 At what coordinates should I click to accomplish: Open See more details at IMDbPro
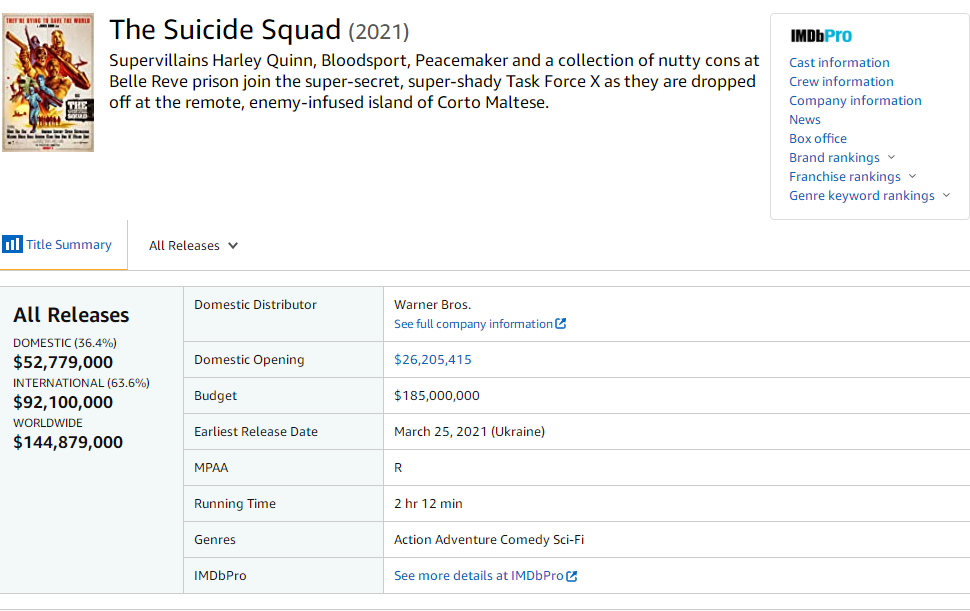point(478,576)
